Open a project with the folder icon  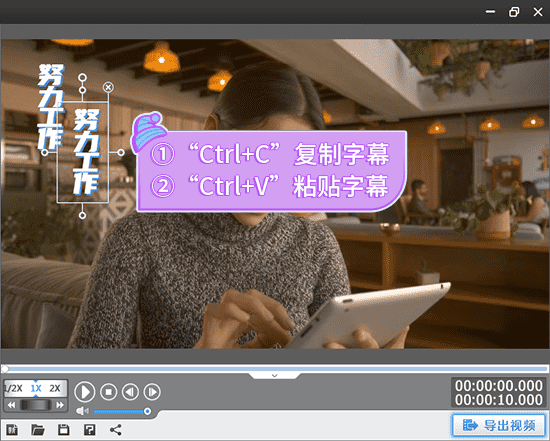pyautogui.click(x=38, y=430)
